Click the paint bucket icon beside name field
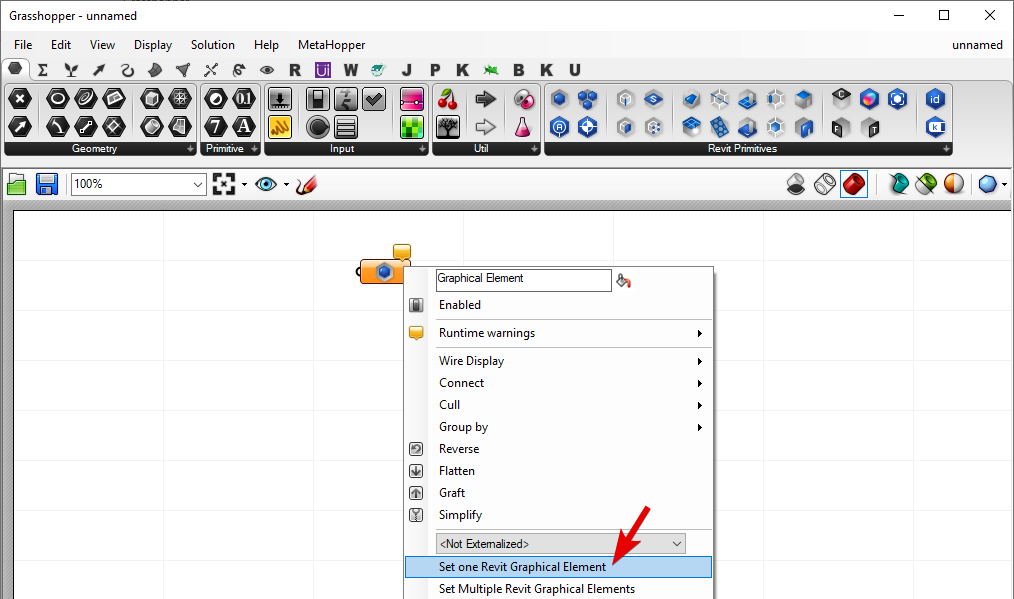 [x=624, y=281]
